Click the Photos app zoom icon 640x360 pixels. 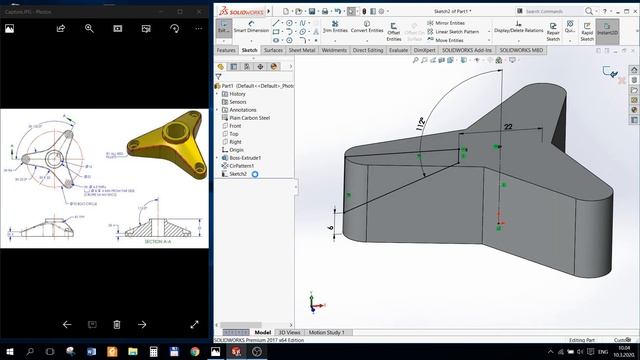coord(89,28)
